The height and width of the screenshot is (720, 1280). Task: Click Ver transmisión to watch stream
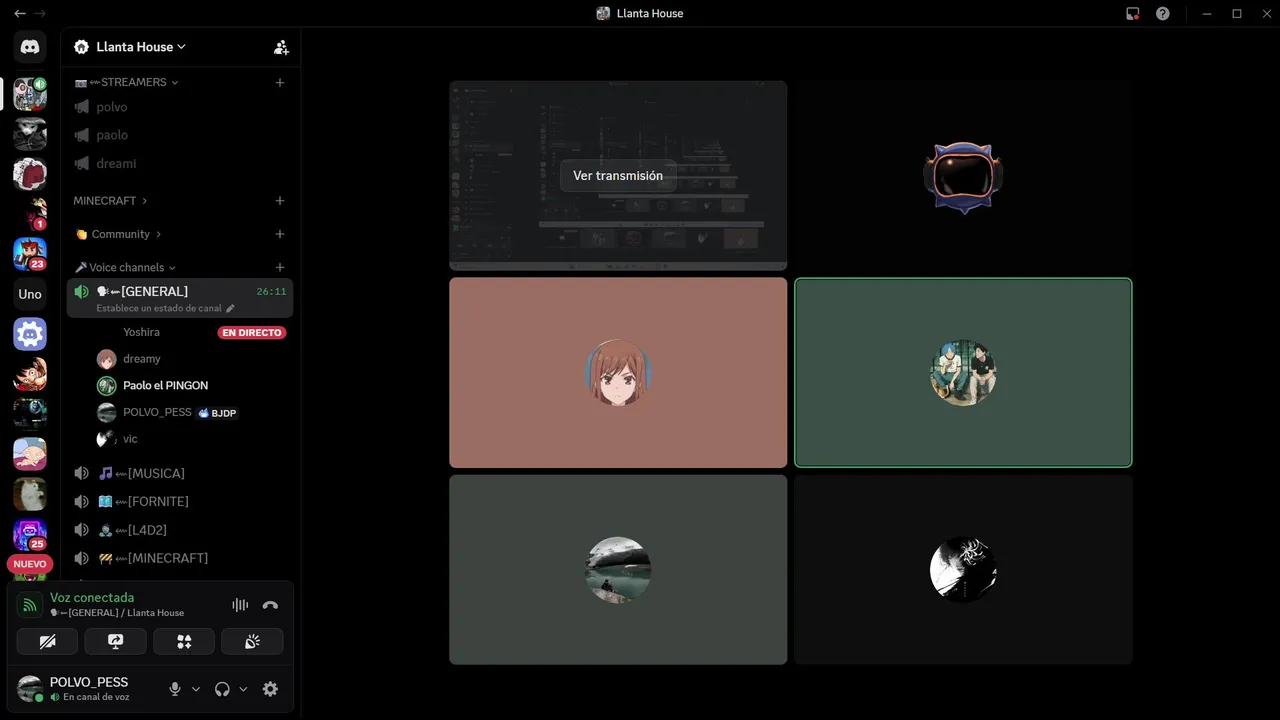618,176
